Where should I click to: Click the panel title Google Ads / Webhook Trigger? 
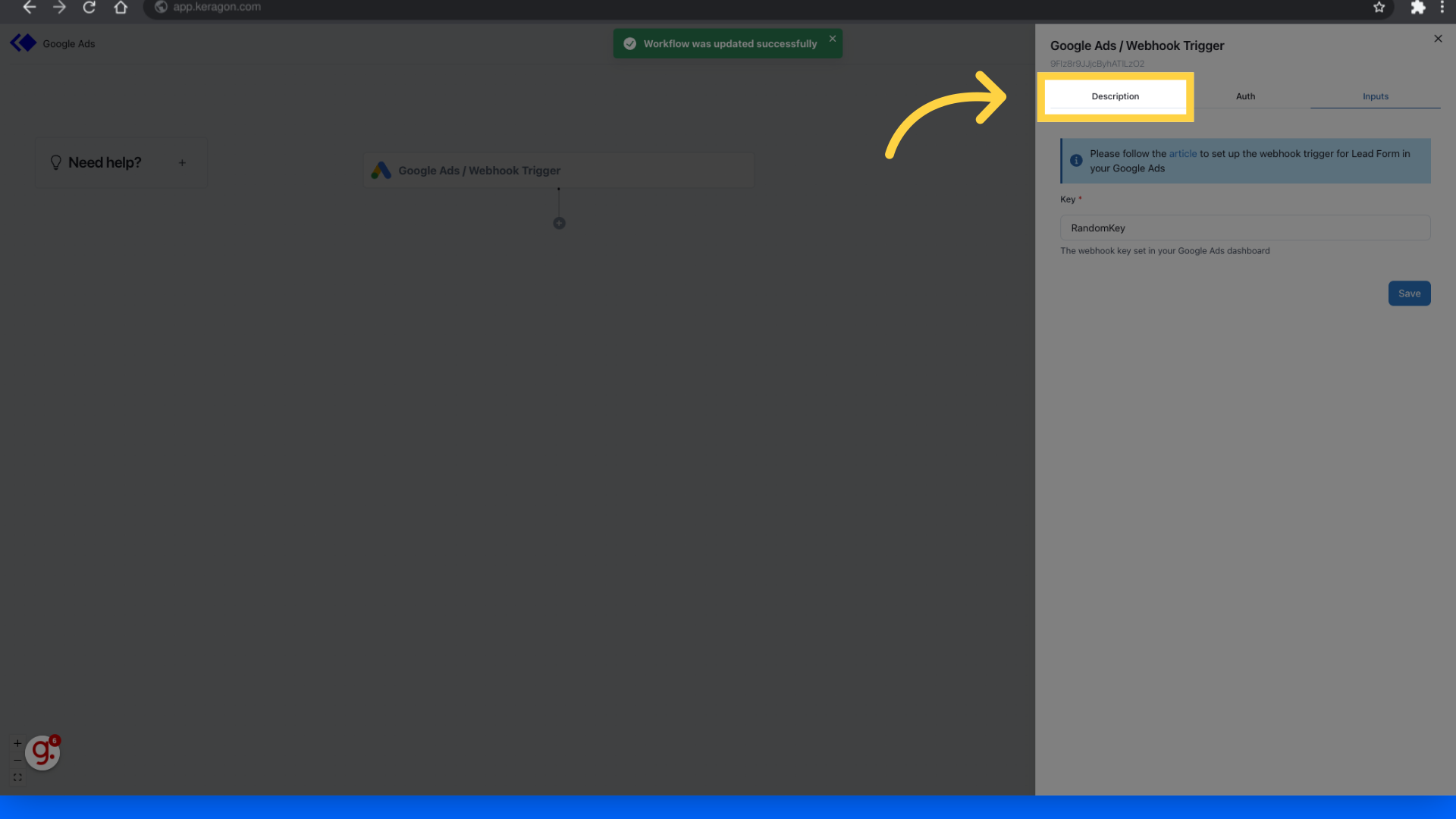[x=1137, y=45]
